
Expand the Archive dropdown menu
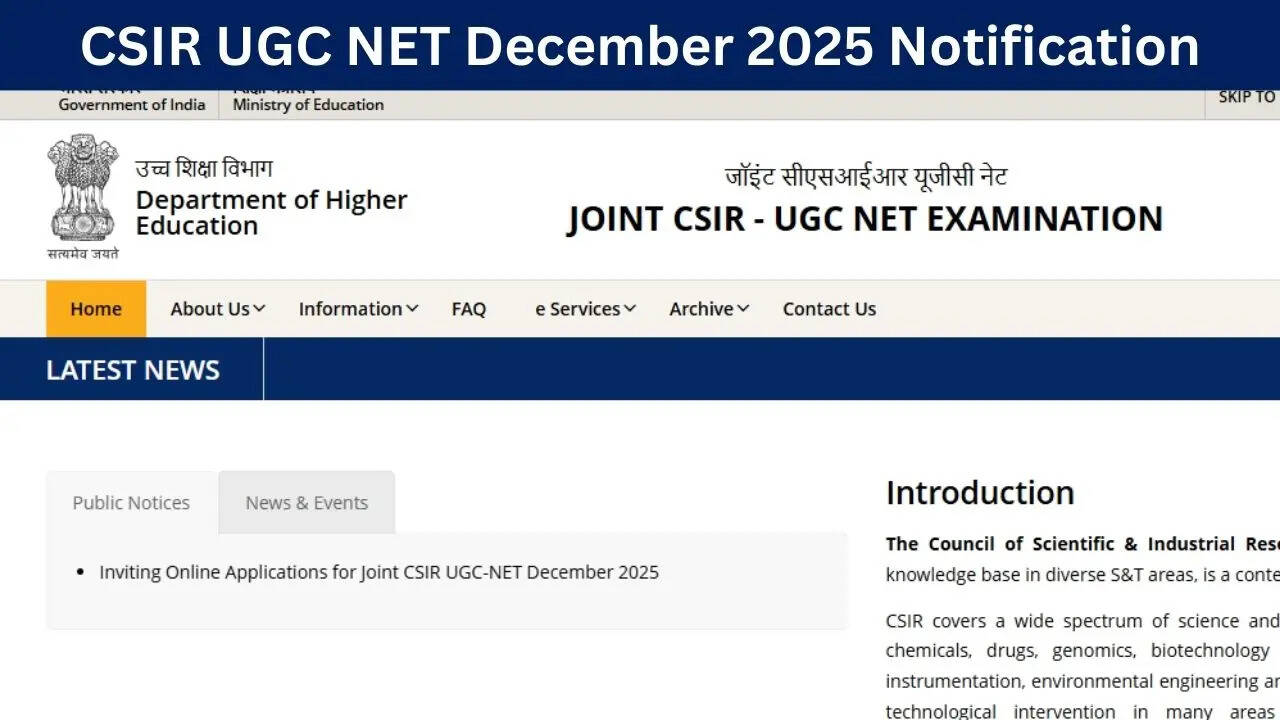point(709,309)
